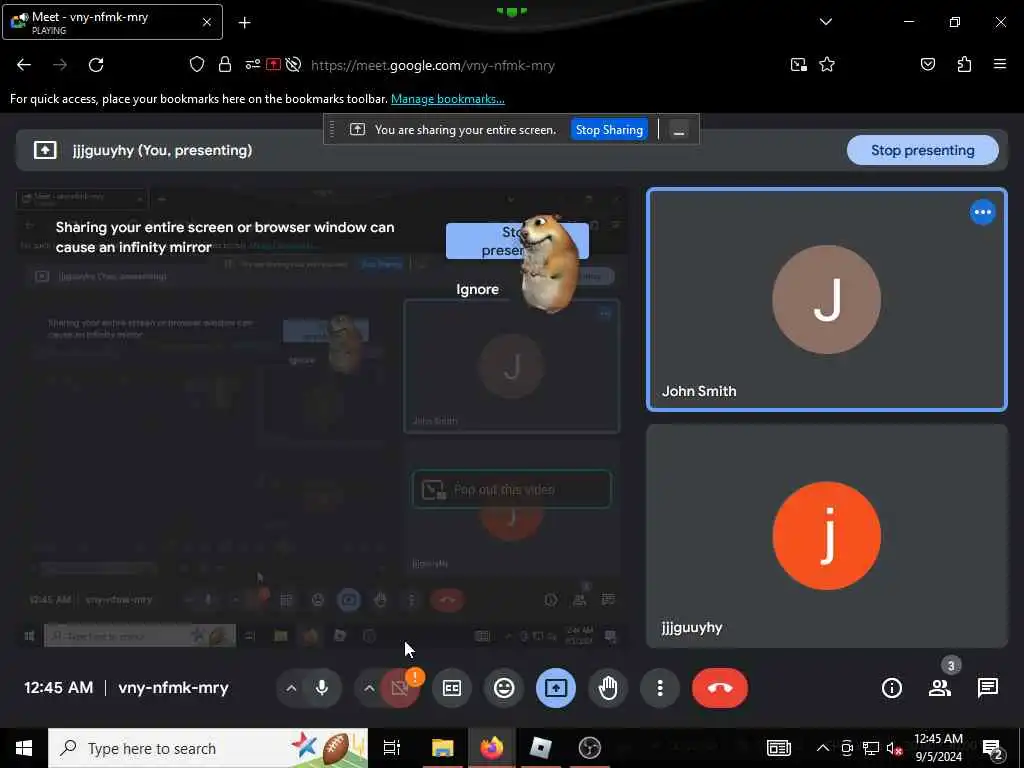The image size is (1024, 768).
Task: Close the Meet vny-nfmk-mry tab
Action: coord(206,22)
